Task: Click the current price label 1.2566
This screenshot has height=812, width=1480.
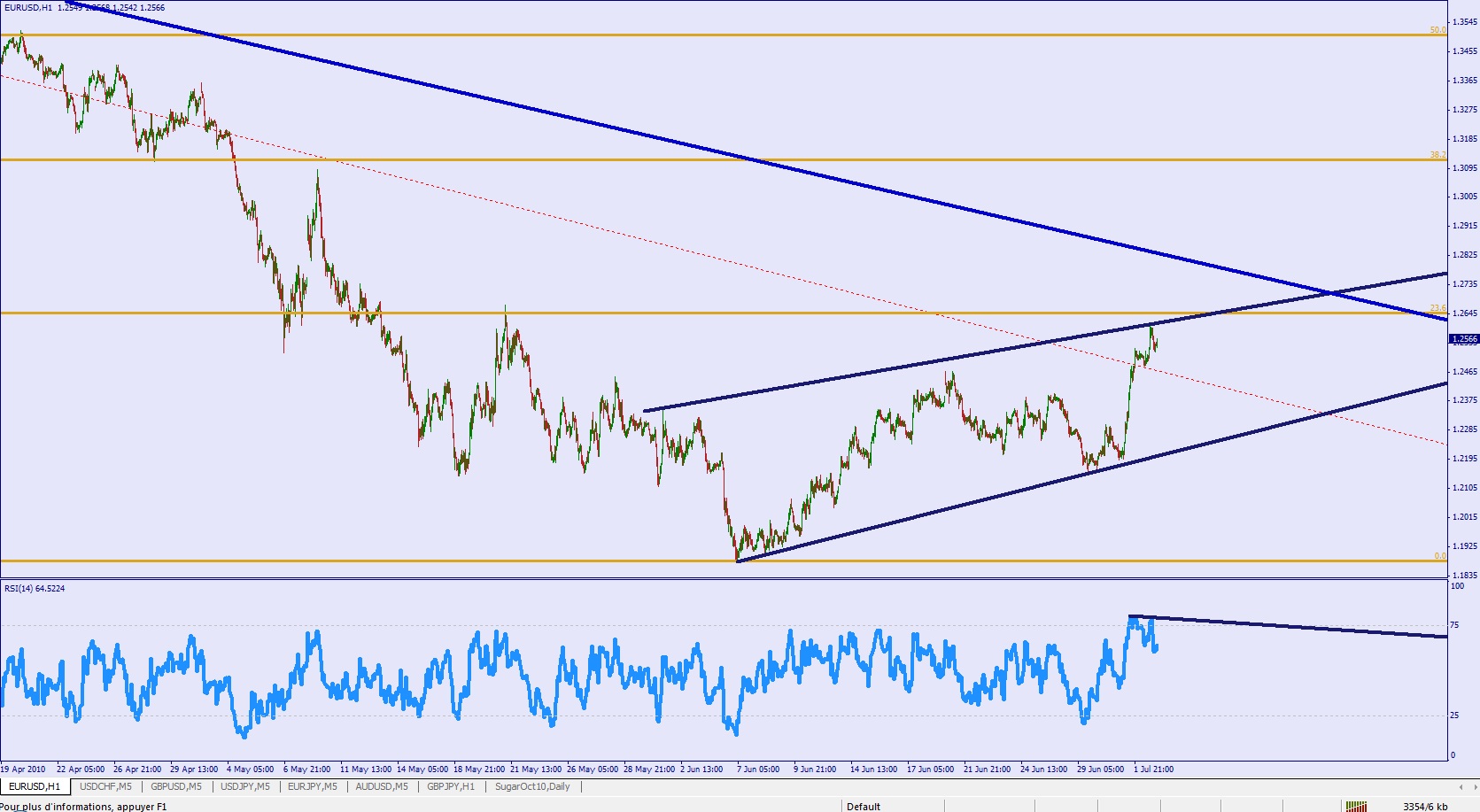Action: coord(1465,338)
